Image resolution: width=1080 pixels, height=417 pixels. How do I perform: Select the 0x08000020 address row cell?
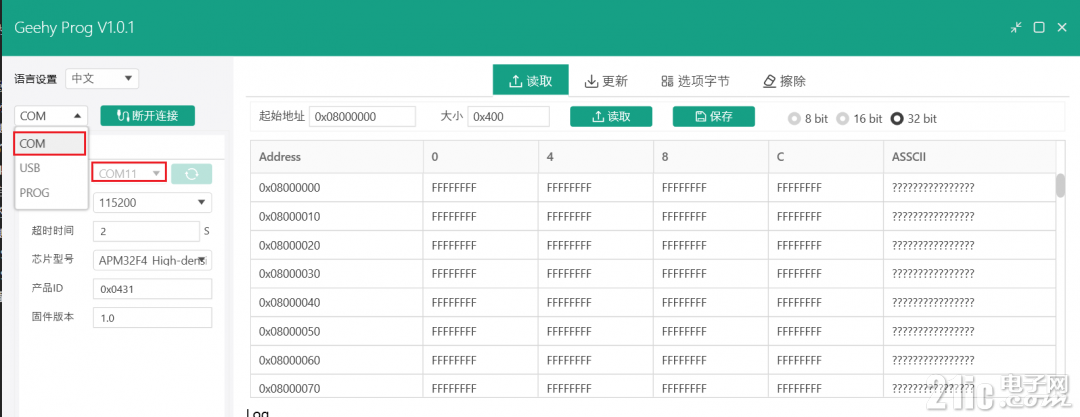coord(337,245)
